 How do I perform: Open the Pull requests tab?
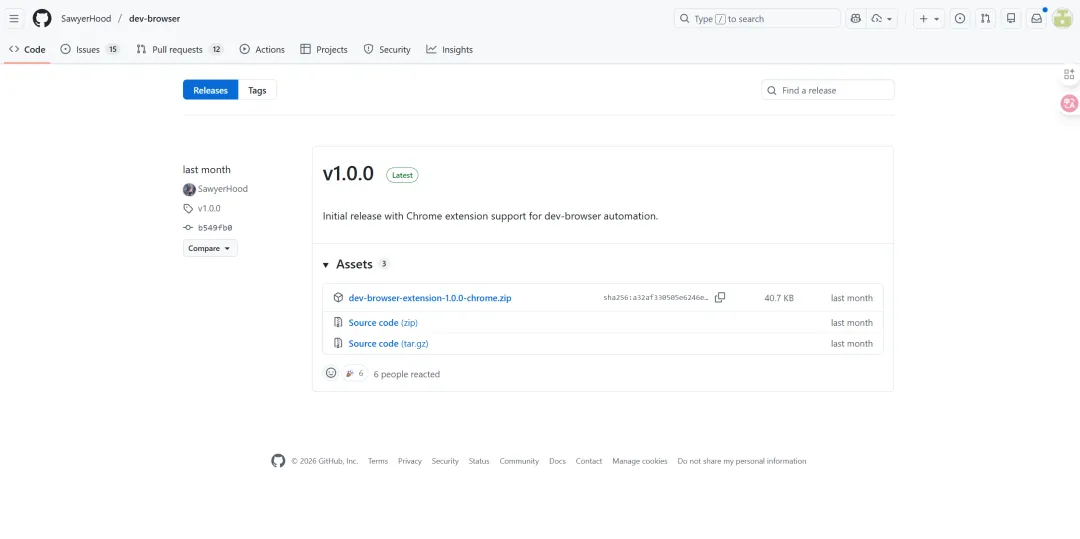pyautogui.click(x=178, y=49)
